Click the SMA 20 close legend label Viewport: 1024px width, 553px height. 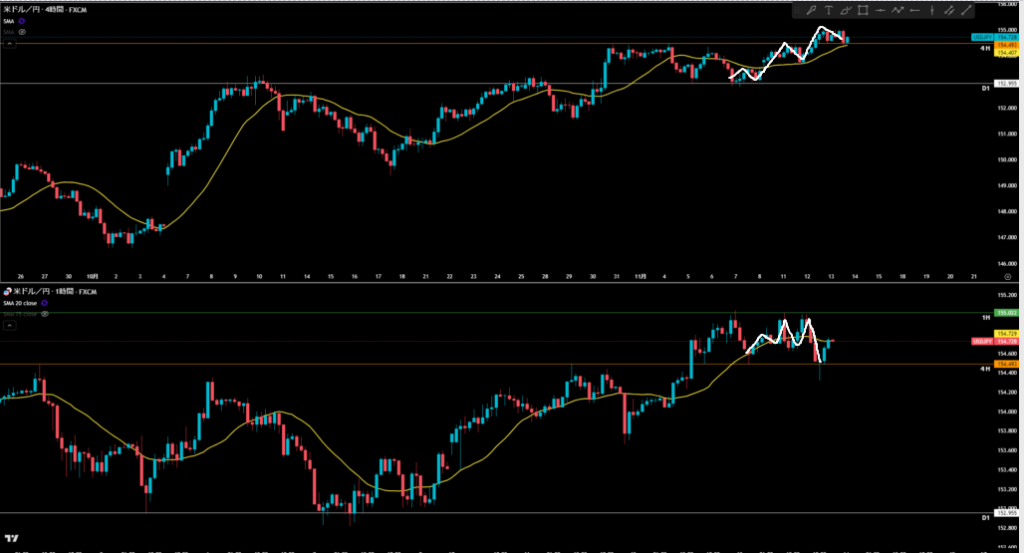[x=20, y=302]
